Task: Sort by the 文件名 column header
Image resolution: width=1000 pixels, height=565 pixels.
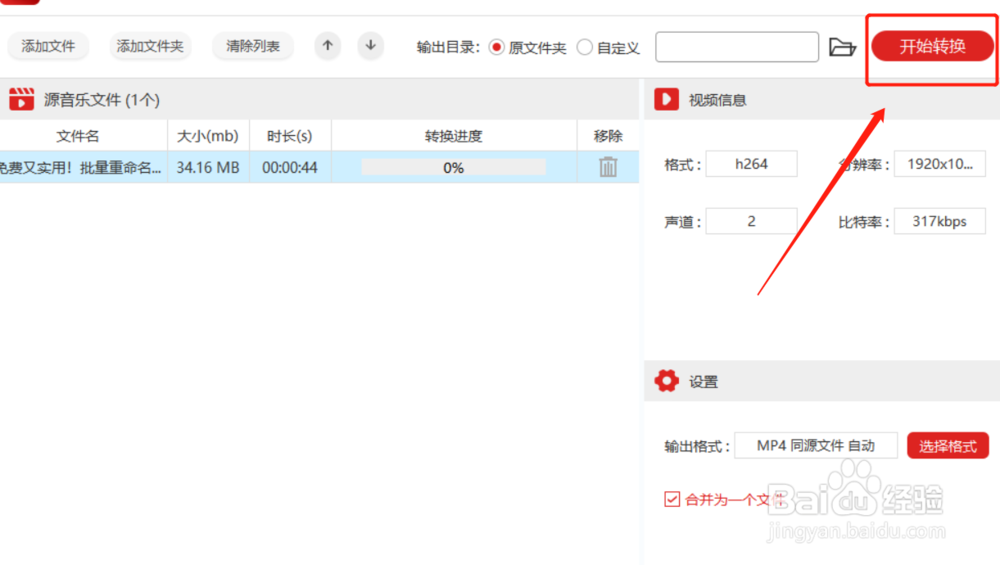Action: (78, 136)
